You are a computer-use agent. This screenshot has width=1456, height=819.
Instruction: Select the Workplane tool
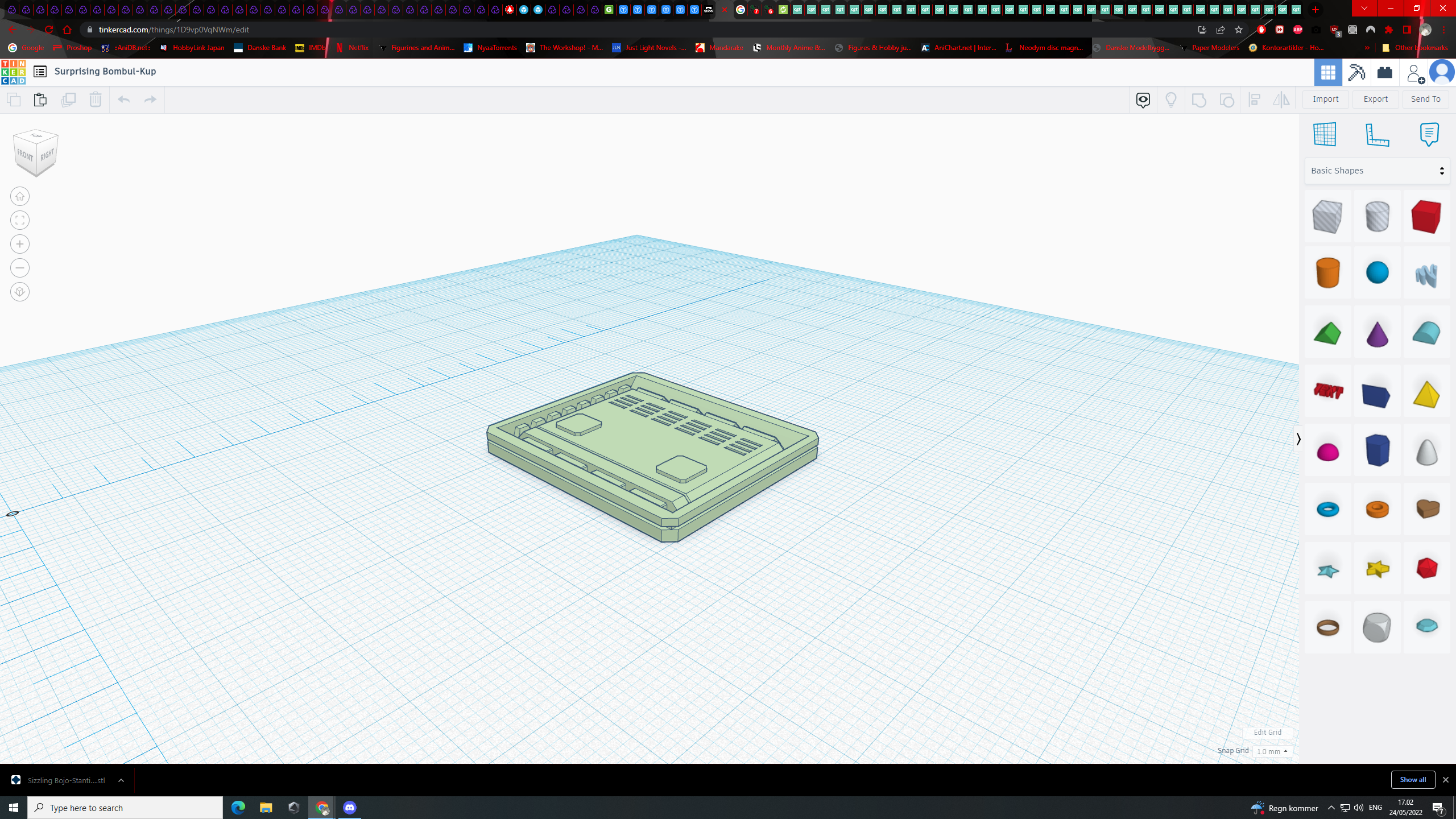(x=1325, y=134)
